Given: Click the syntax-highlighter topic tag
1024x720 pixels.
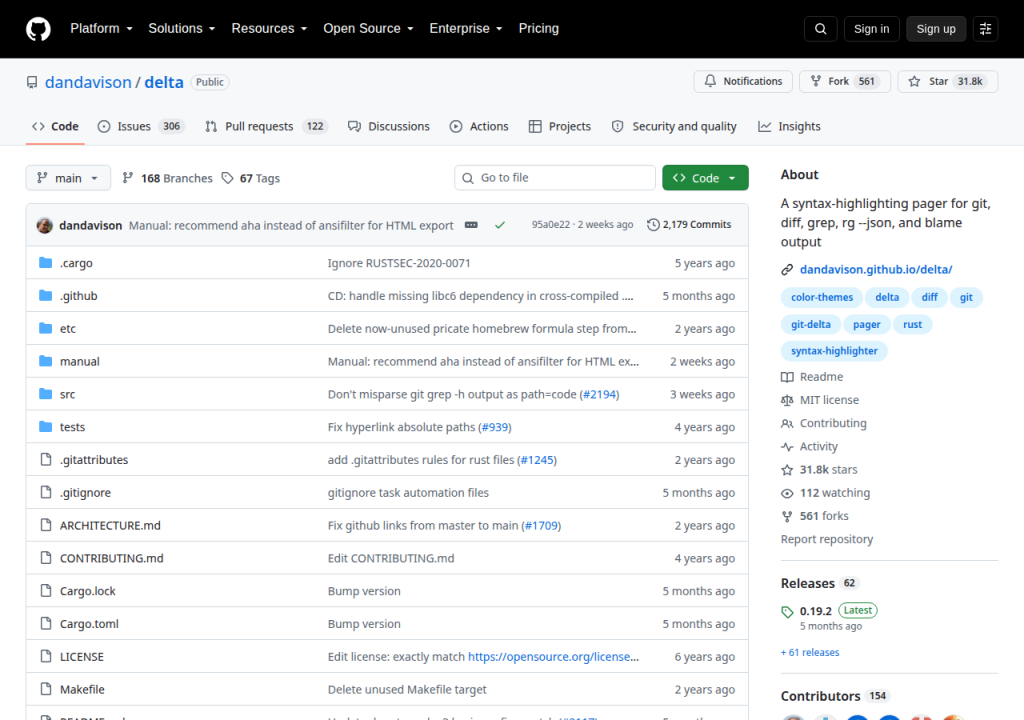Looking at the screenshot, I should coord(834,351).
